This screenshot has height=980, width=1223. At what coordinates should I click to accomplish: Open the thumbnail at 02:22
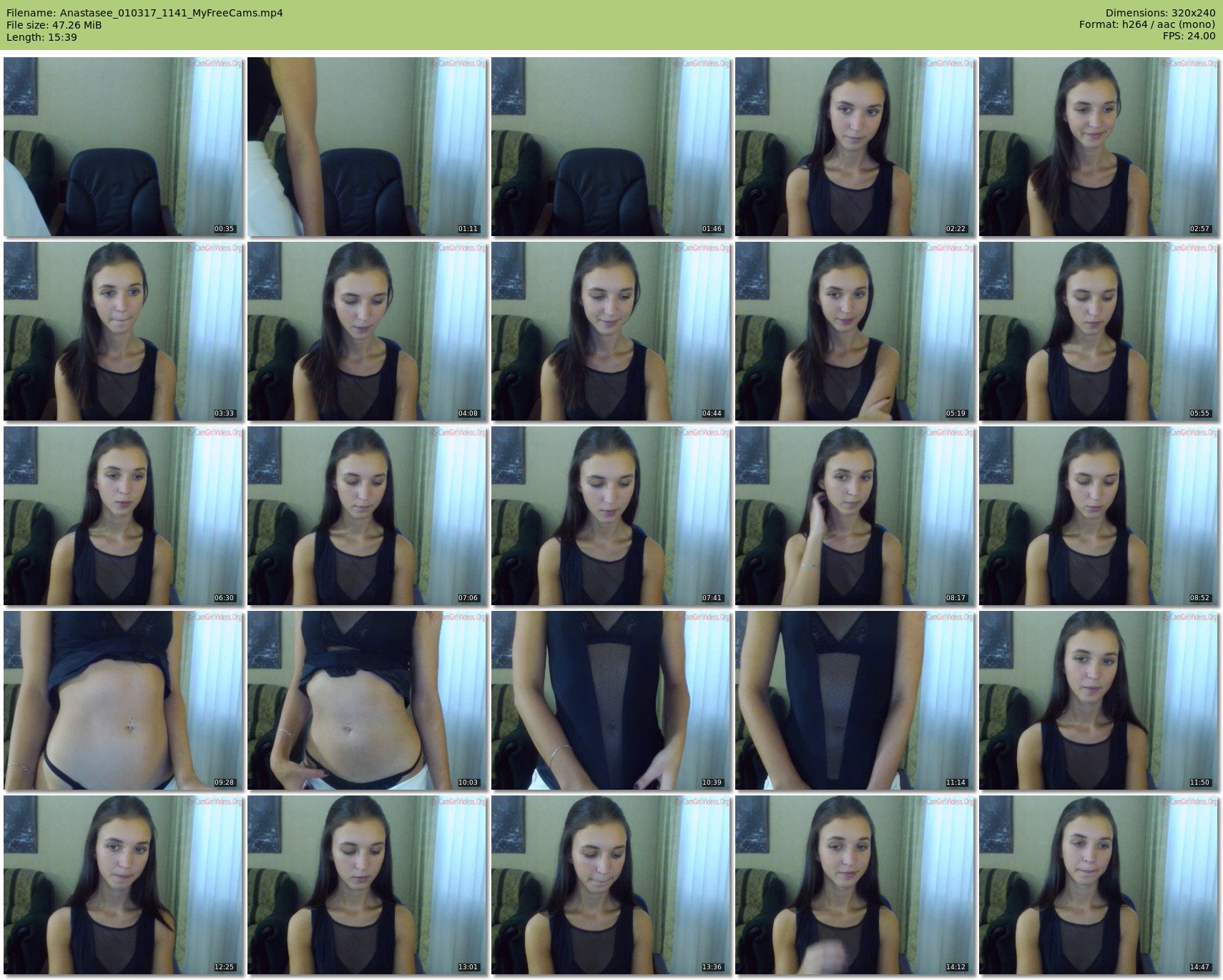click(x=855, y=147)
